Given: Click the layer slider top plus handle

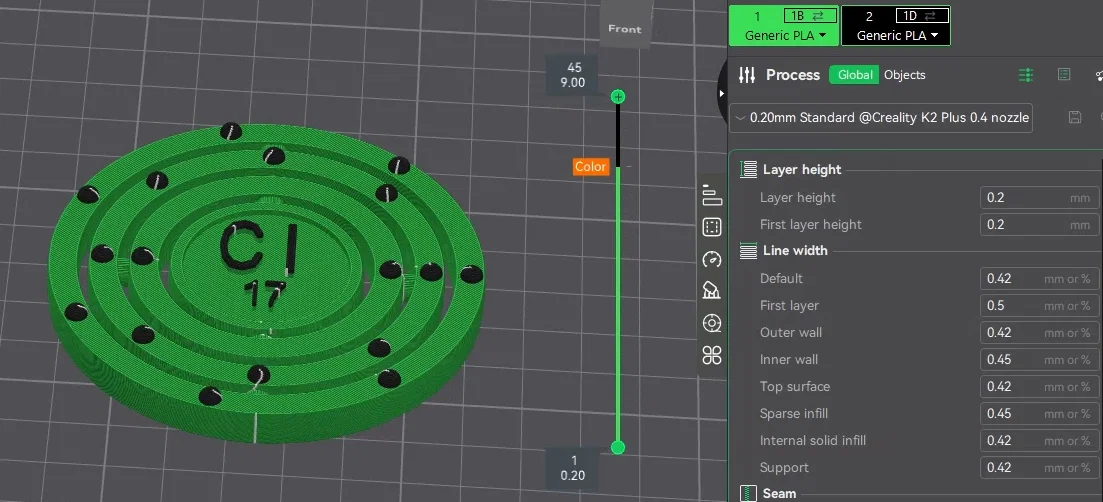Looking at the screenshot, I should tap(618, 96).
